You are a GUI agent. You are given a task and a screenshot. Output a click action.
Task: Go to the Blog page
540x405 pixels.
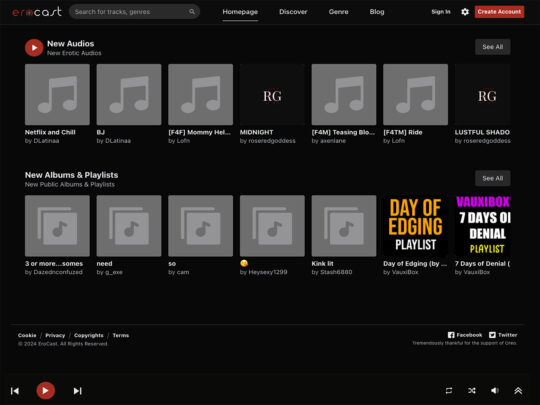click(377, 12)
